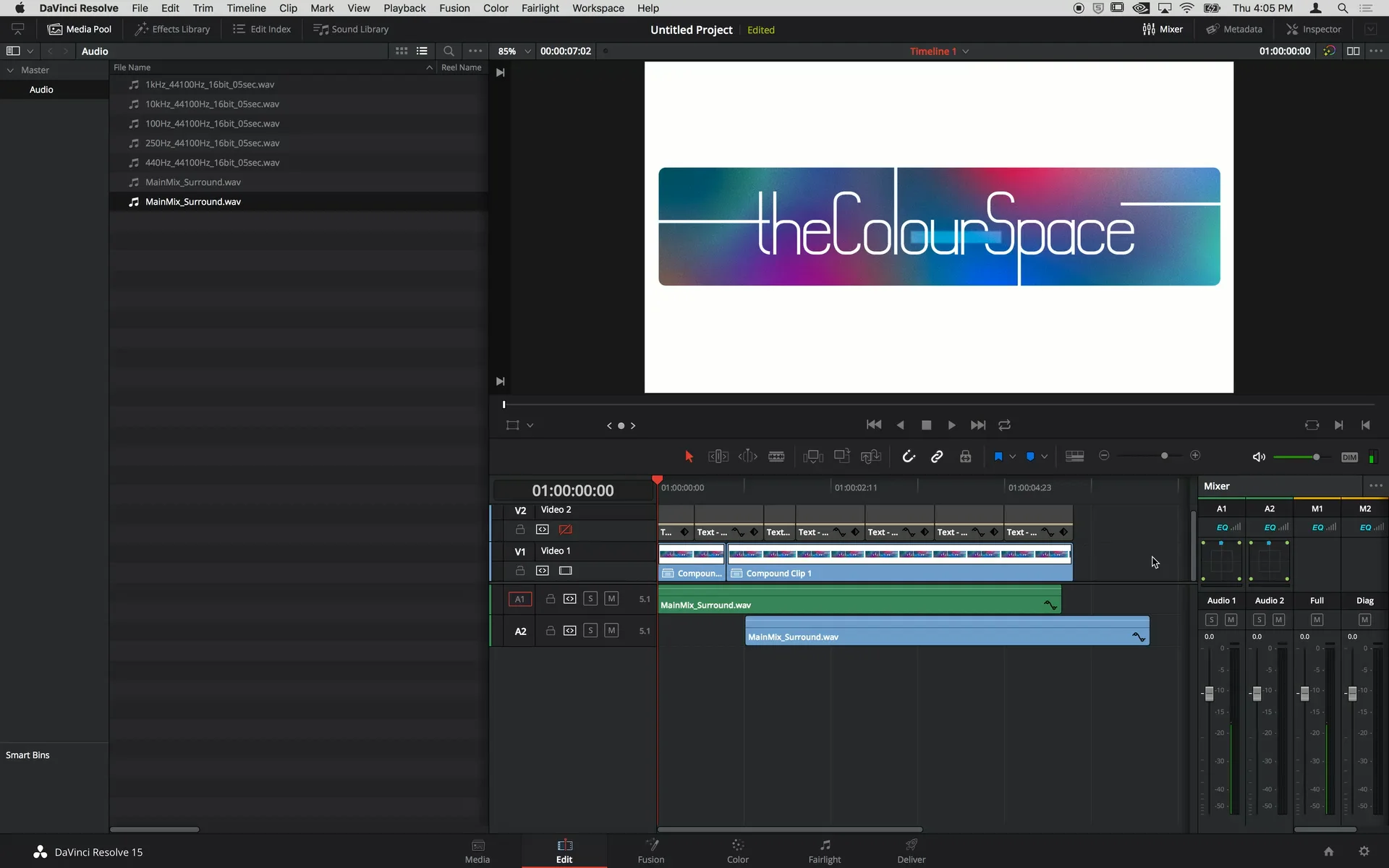Enable the snapping magnet tool
This screenshot has height=868, width=1389.
(x=909, y=456)
